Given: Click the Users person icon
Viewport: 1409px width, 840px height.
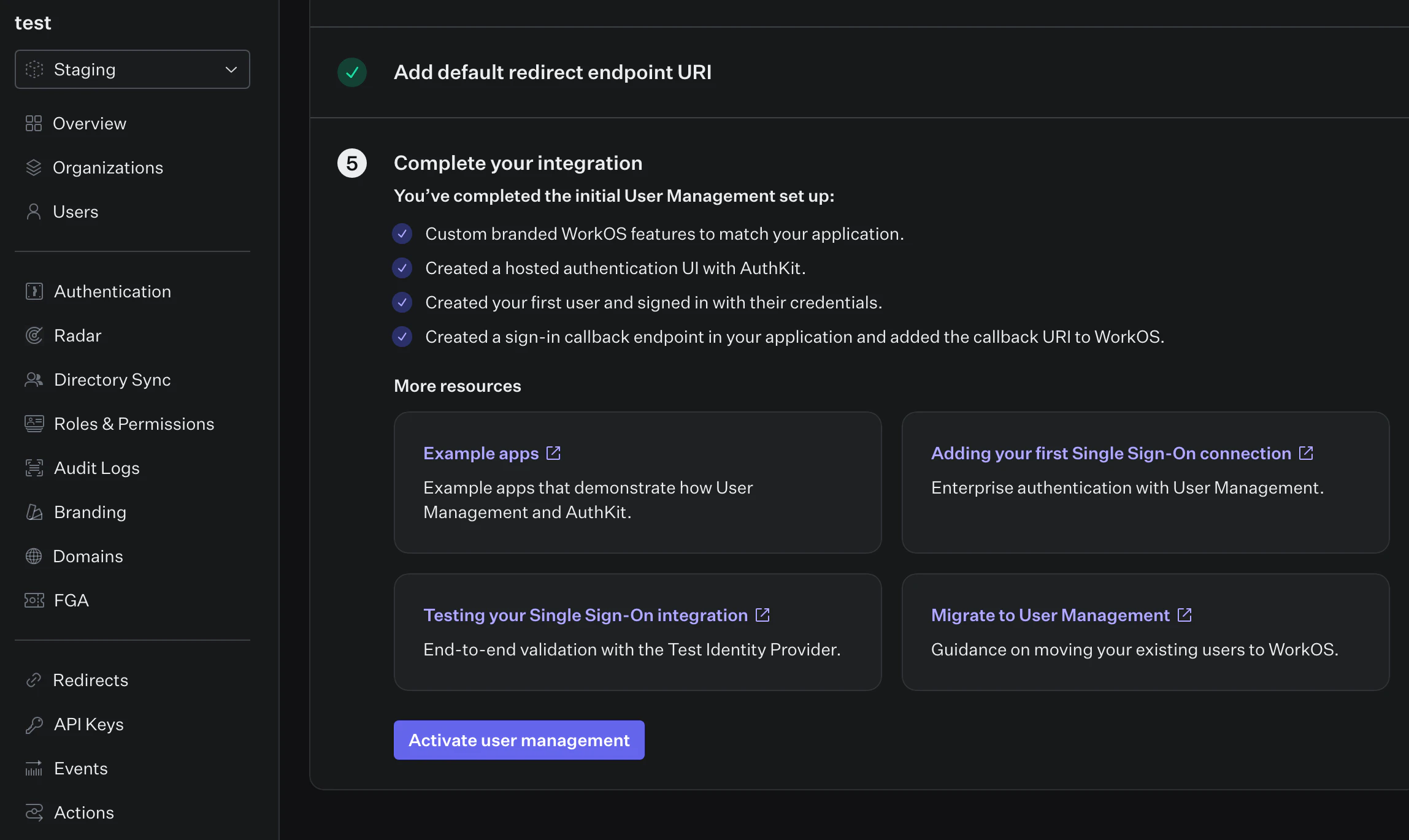Looking at the screenshot, I should tap(34, 212).
